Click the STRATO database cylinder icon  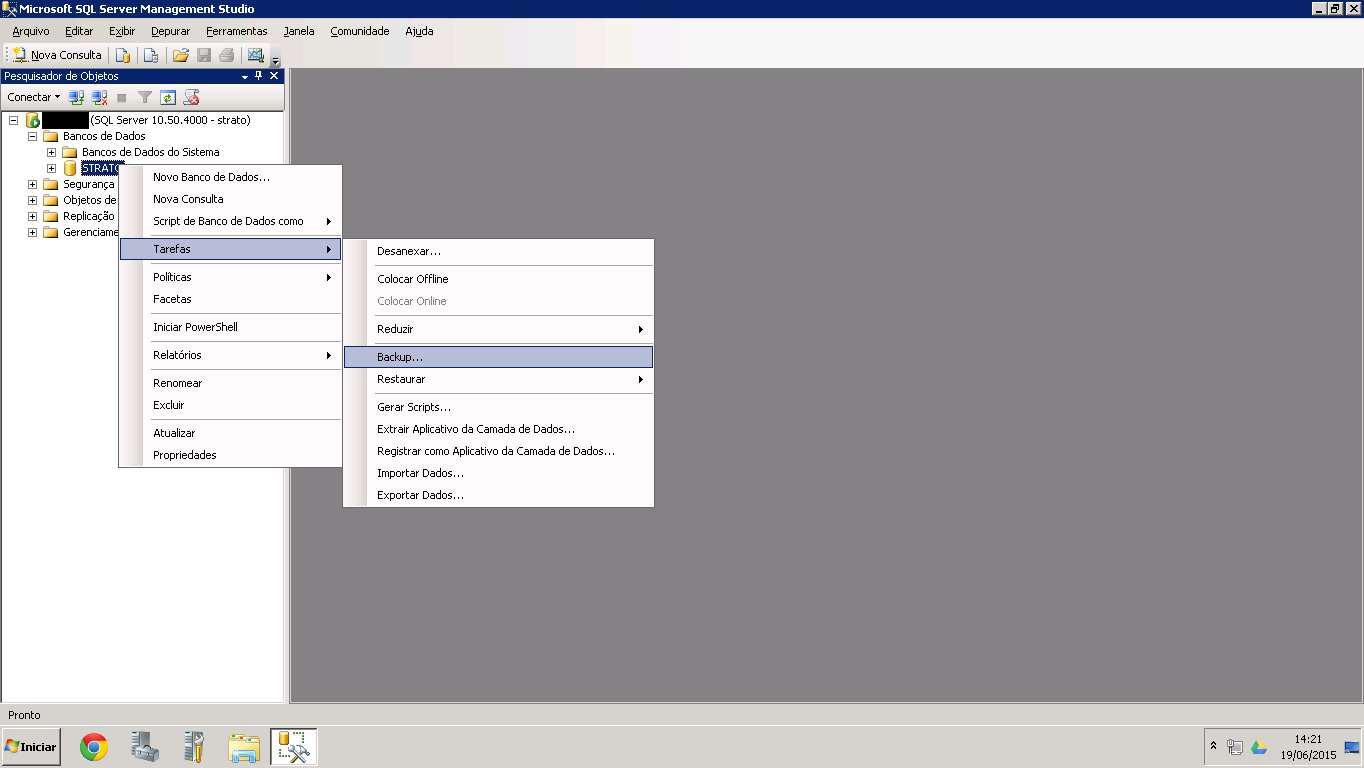tap(70, 168)
